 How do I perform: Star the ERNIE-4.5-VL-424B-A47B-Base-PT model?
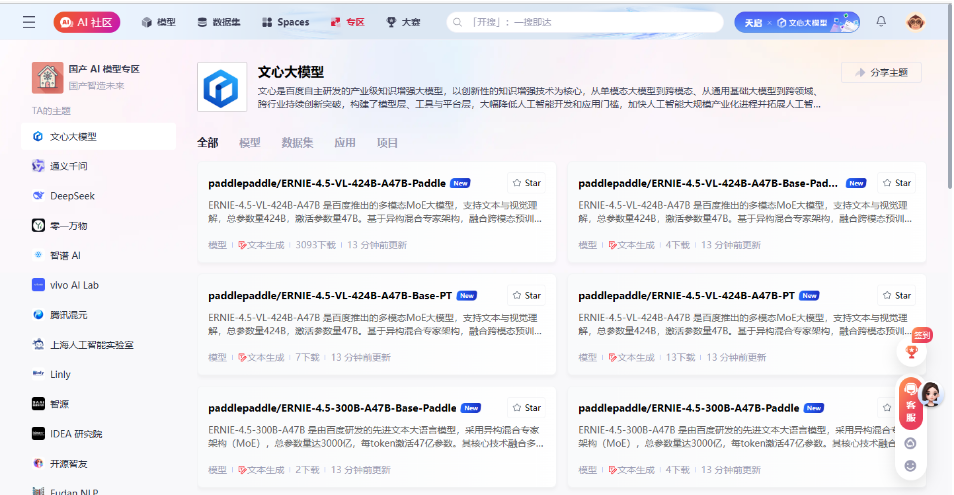(526, 296)
